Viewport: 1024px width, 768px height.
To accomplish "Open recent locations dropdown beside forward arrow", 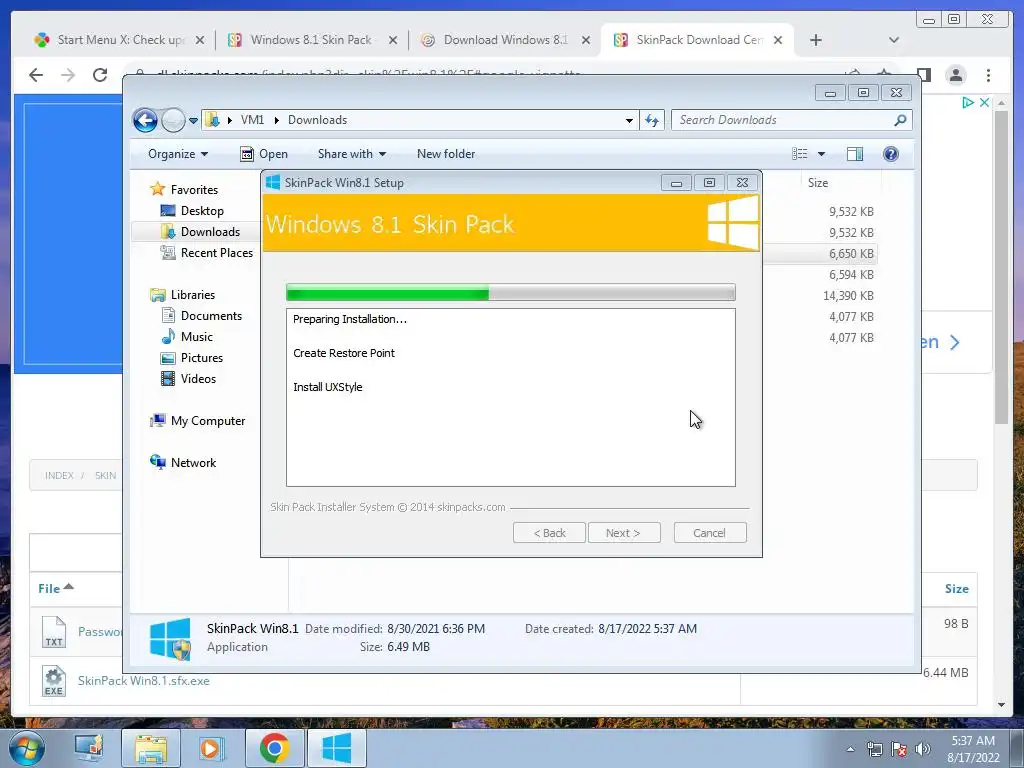I will pyautogui.click(x=193, y=121).
